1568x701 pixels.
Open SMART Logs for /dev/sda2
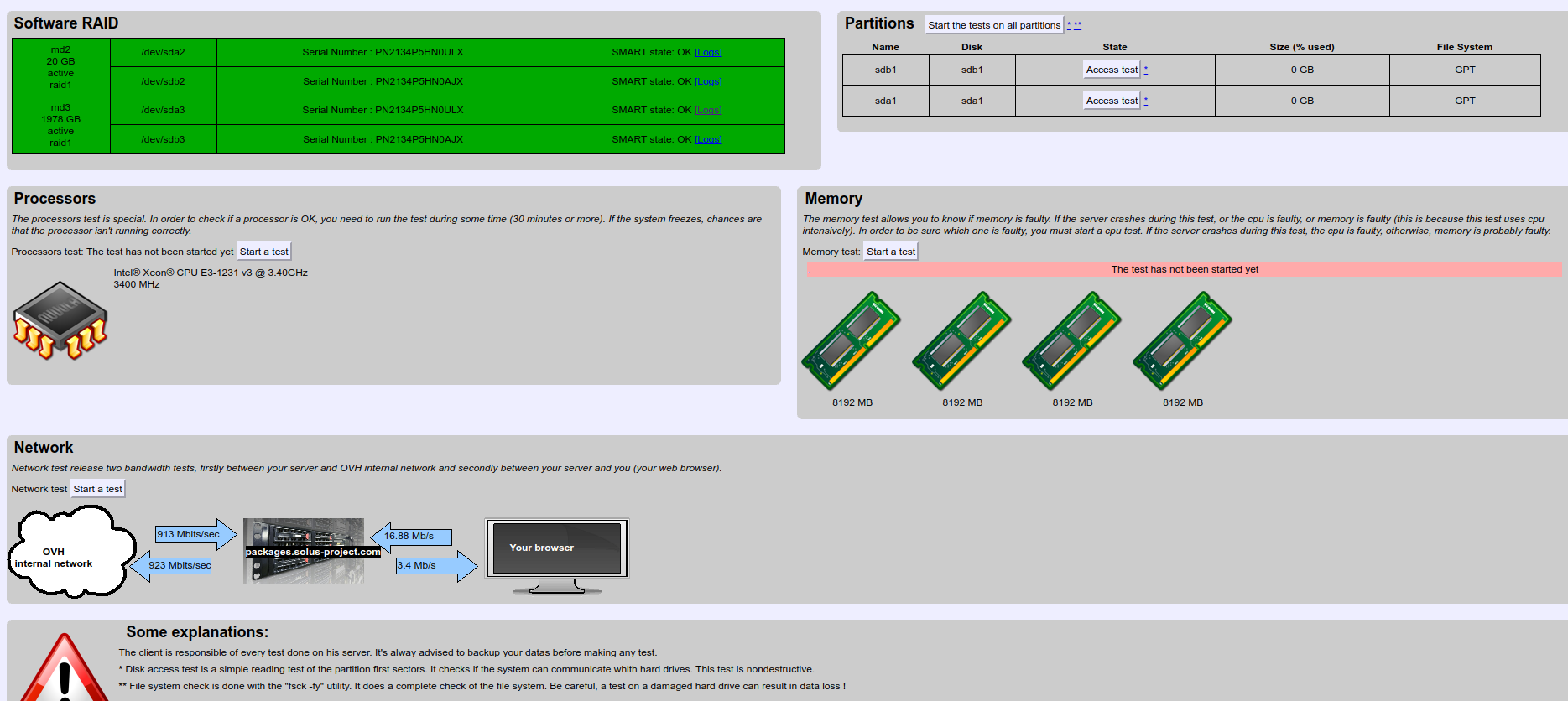pyautogui.click(x=708, y=52)
